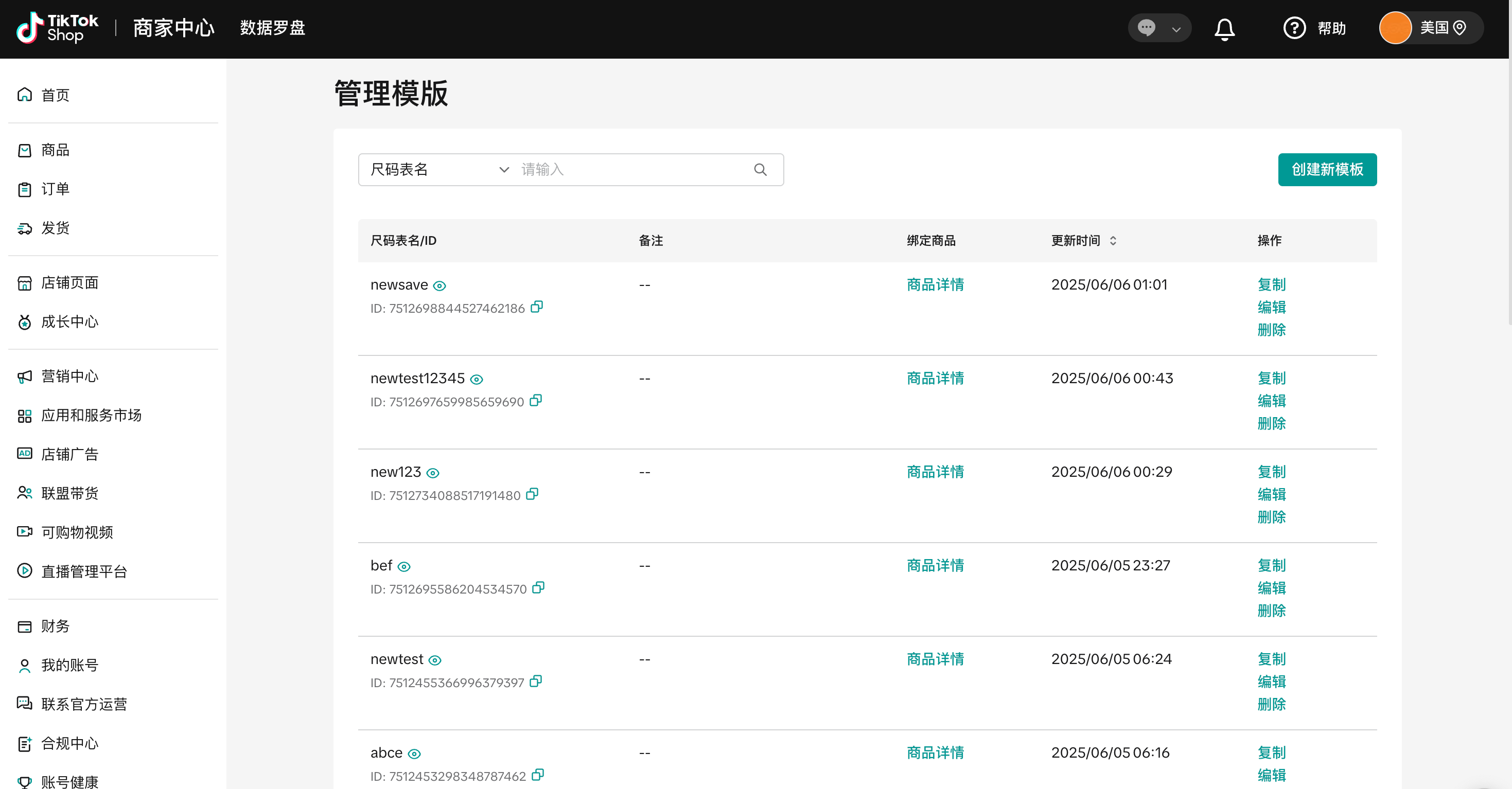Copy the new123 template ID
Viewport: 1512px width, 789px height.
point(532,494)
